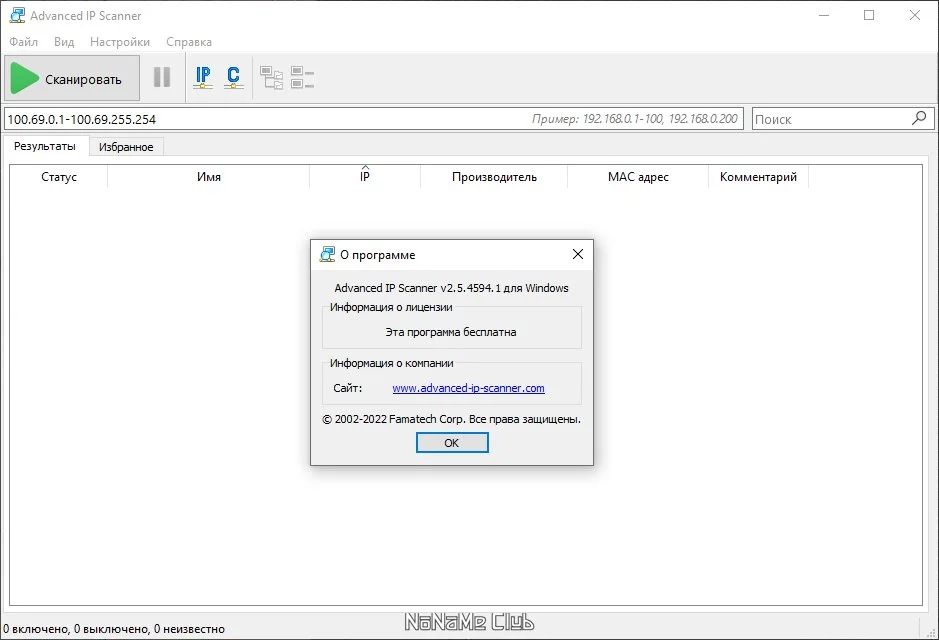Viewport: 939px width, 640px height.
Task: Click the О программе dialog title icon
Action: [x=327, y=254]
